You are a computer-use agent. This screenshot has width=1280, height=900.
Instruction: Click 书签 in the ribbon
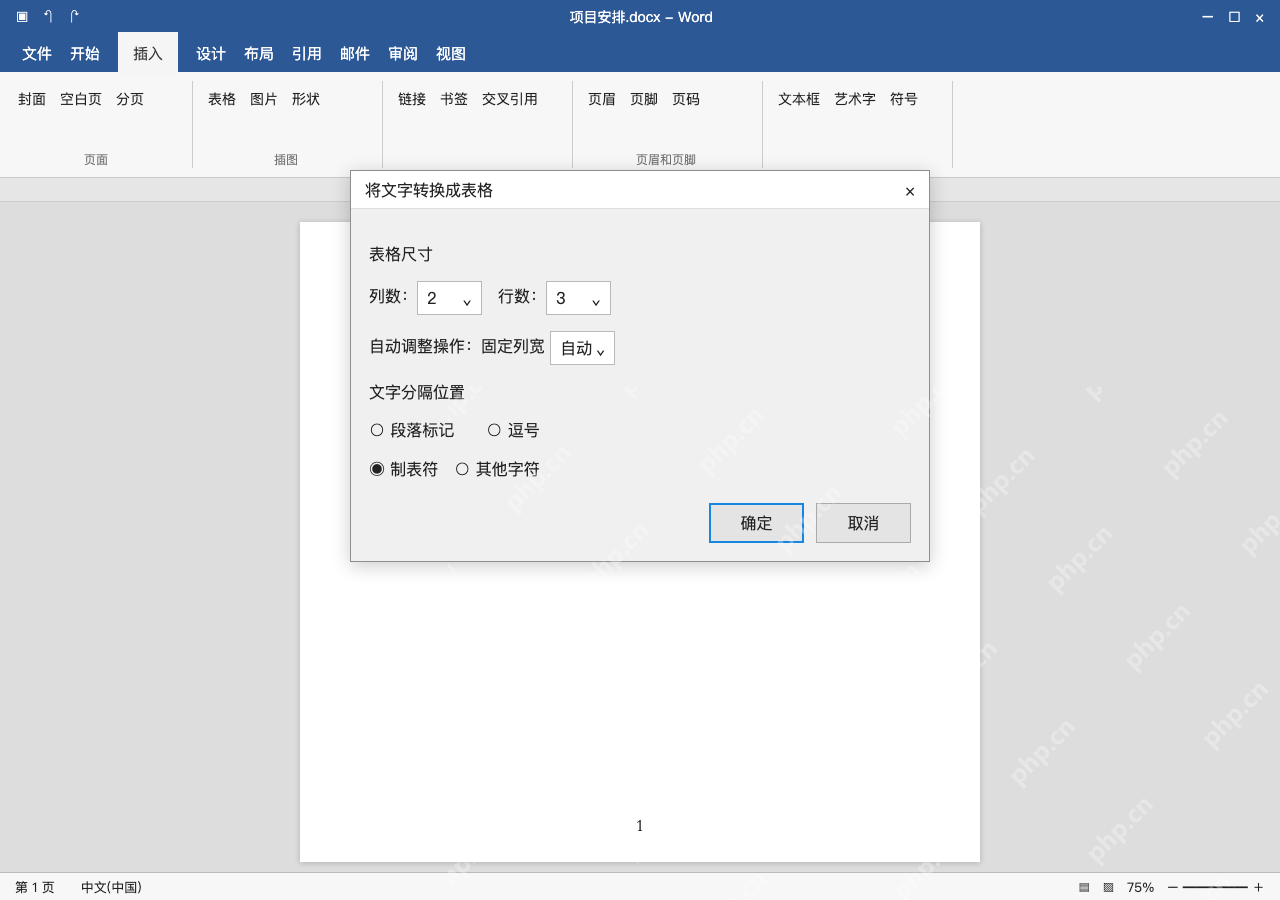(x=454, y=99)
